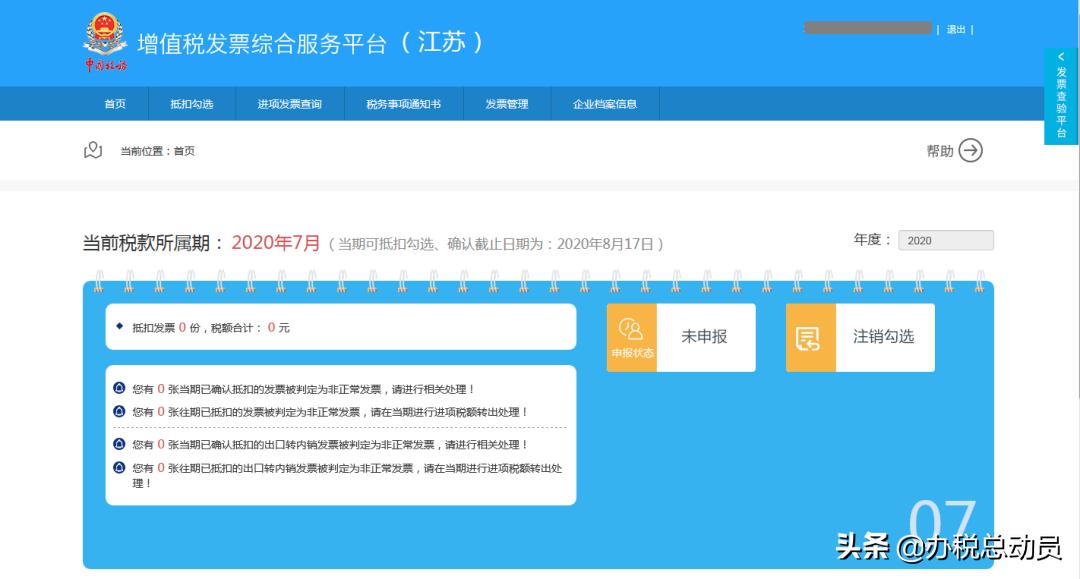Click the 年度 year input field
Image resolution: width=1080 pixels, height=579 pixels.
coord(946,240)
